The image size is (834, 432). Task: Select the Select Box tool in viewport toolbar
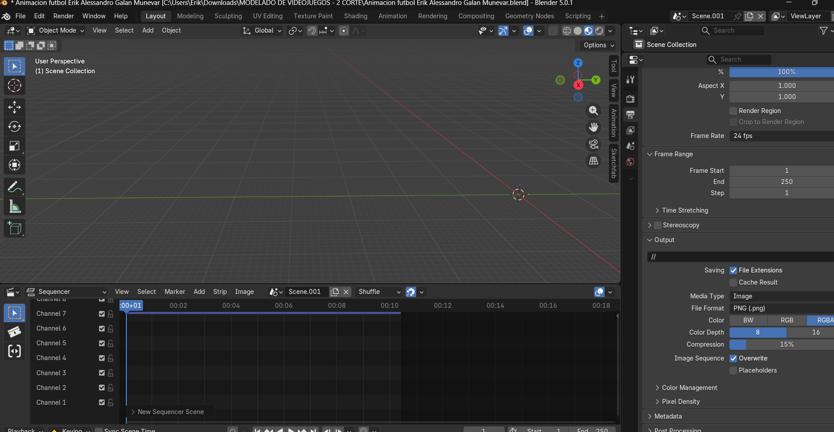point(14,67)
